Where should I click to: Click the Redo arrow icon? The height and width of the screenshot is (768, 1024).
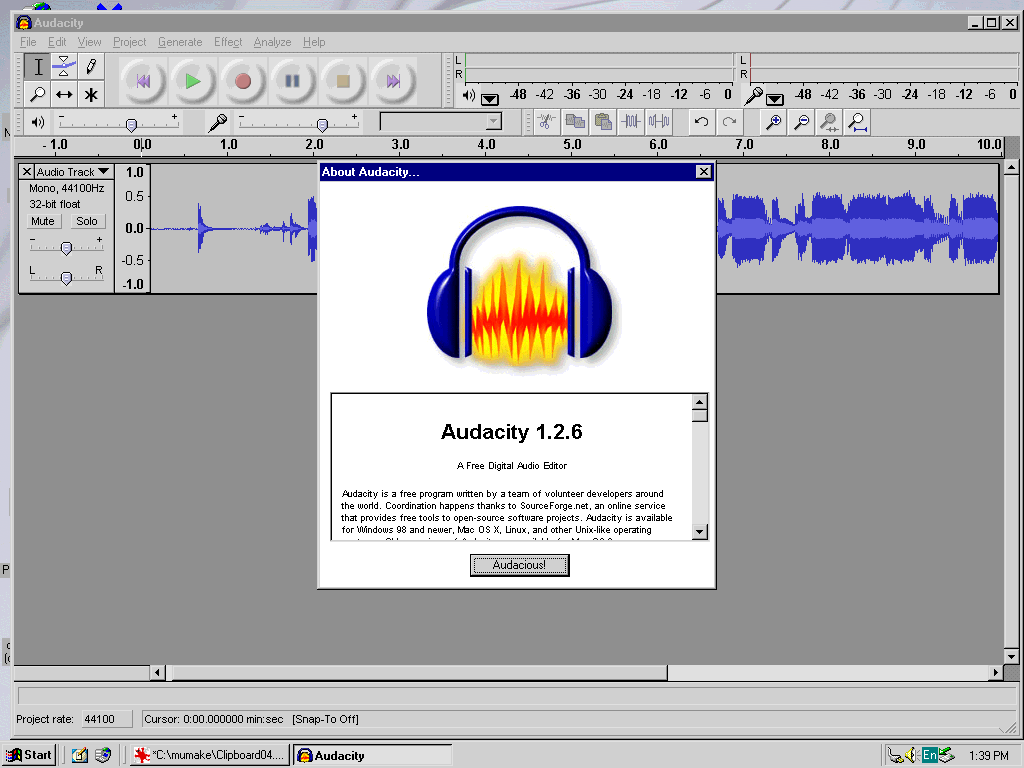729,121
